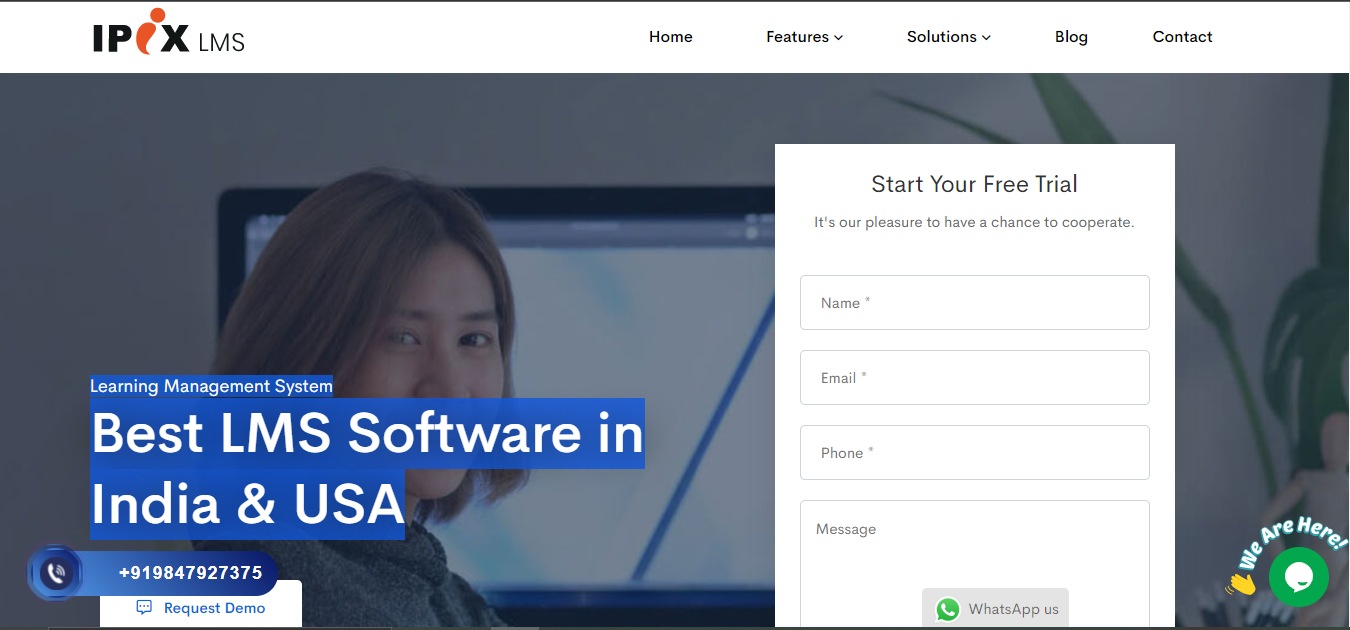Expand the Solutions dropdown arrow
The width and height of the screenshot is (1350, 630).
click(986, 38)
